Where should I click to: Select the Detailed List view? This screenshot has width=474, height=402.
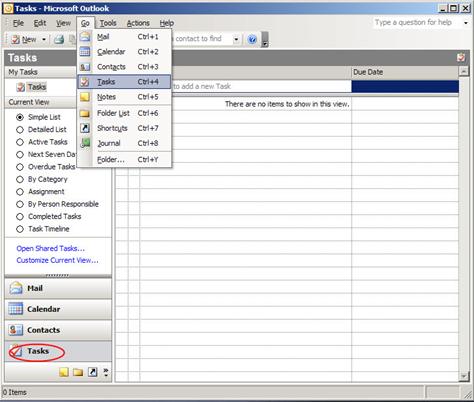pyautogui.click(x=20, y=130)
